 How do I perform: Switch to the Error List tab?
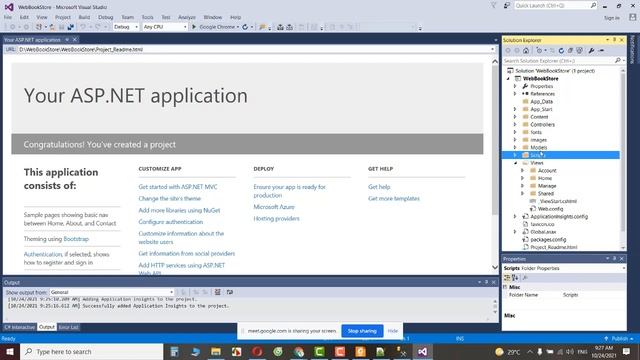pos(69,327)
